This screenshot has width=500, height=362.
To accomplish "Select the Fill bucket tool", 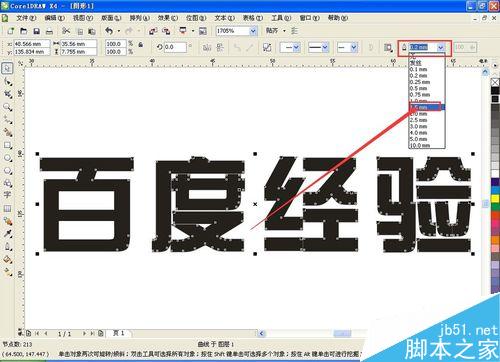I will (x=7, y=259).
